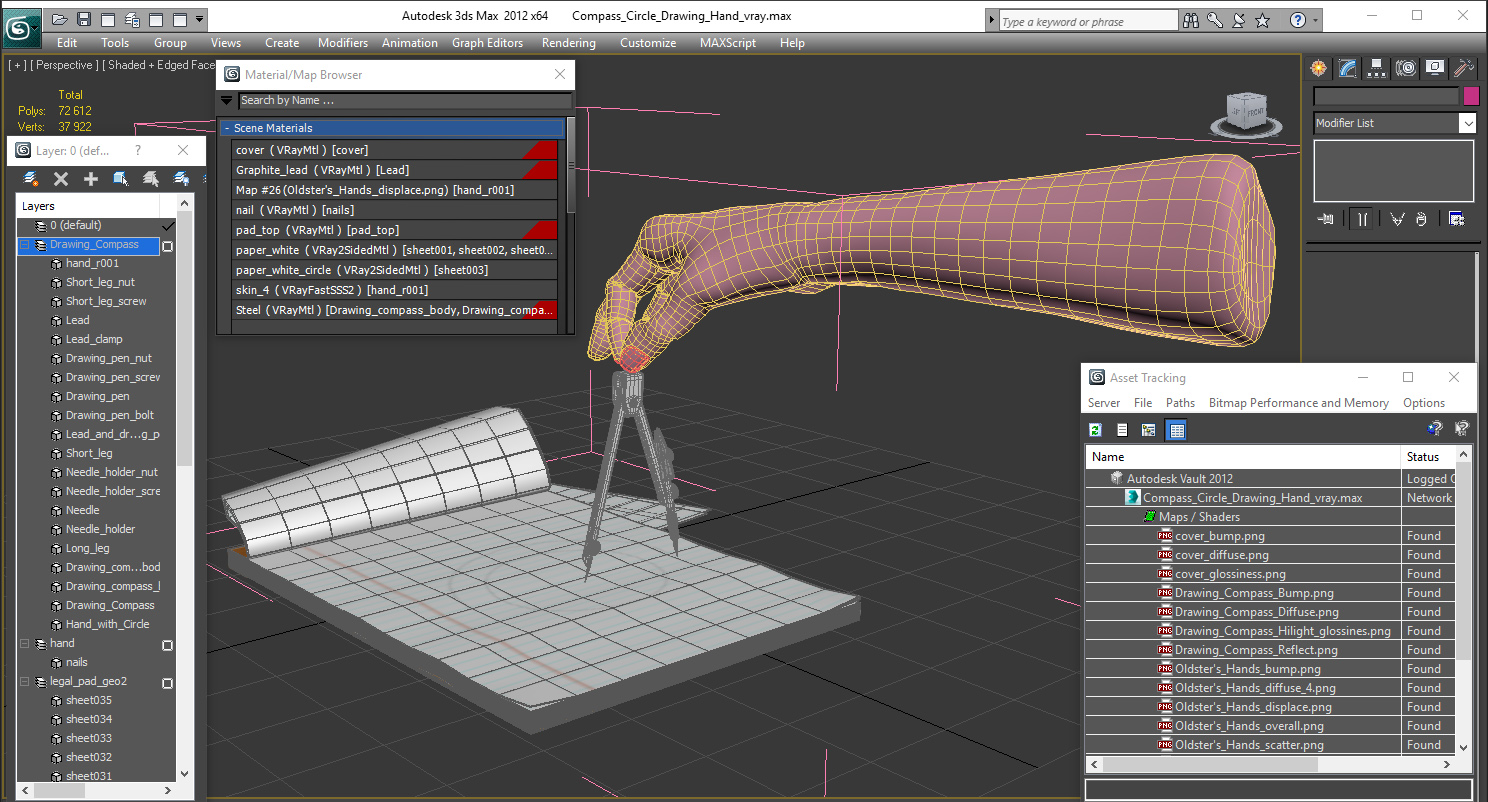The height and width of the screenshot is (802, 1488).
Task: Open the Motion command panel tab
Action: (1406, 68)
